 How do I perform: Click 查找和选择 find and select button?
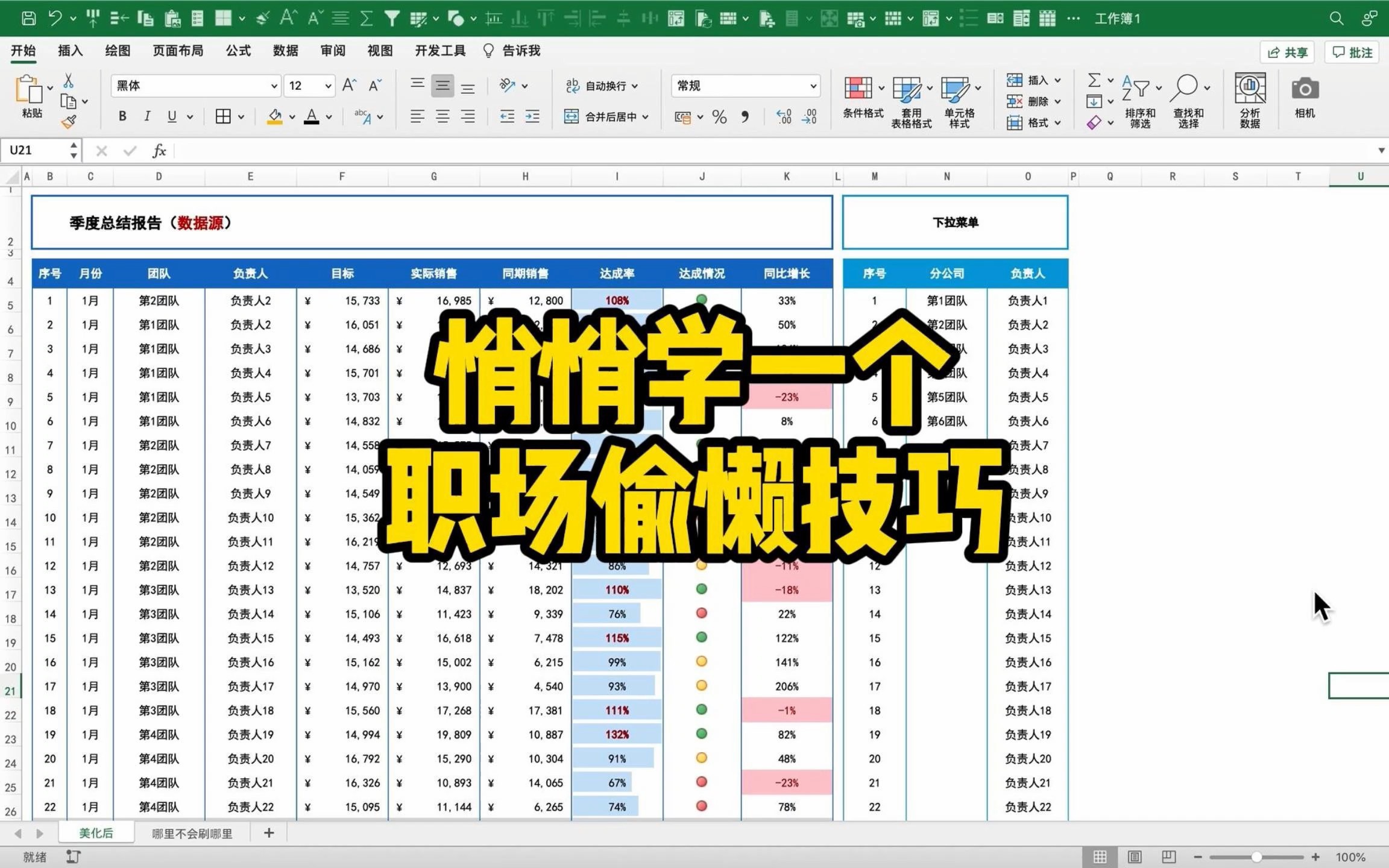(x=1188, y=100)
